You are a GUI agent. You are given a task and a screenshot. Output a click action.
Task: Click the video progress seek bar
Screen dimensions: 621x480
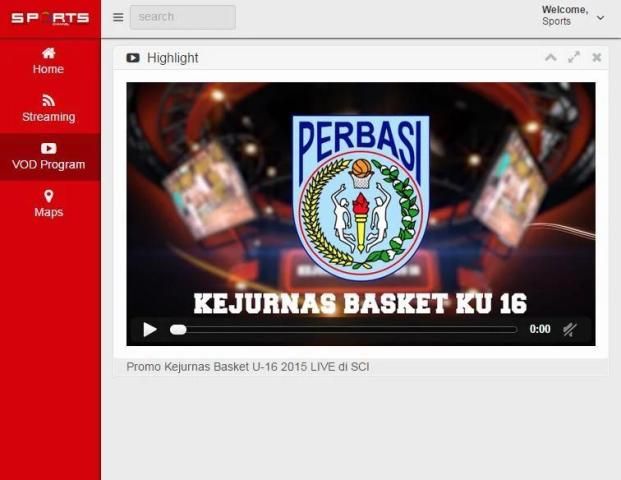click(x=345, y=329)
